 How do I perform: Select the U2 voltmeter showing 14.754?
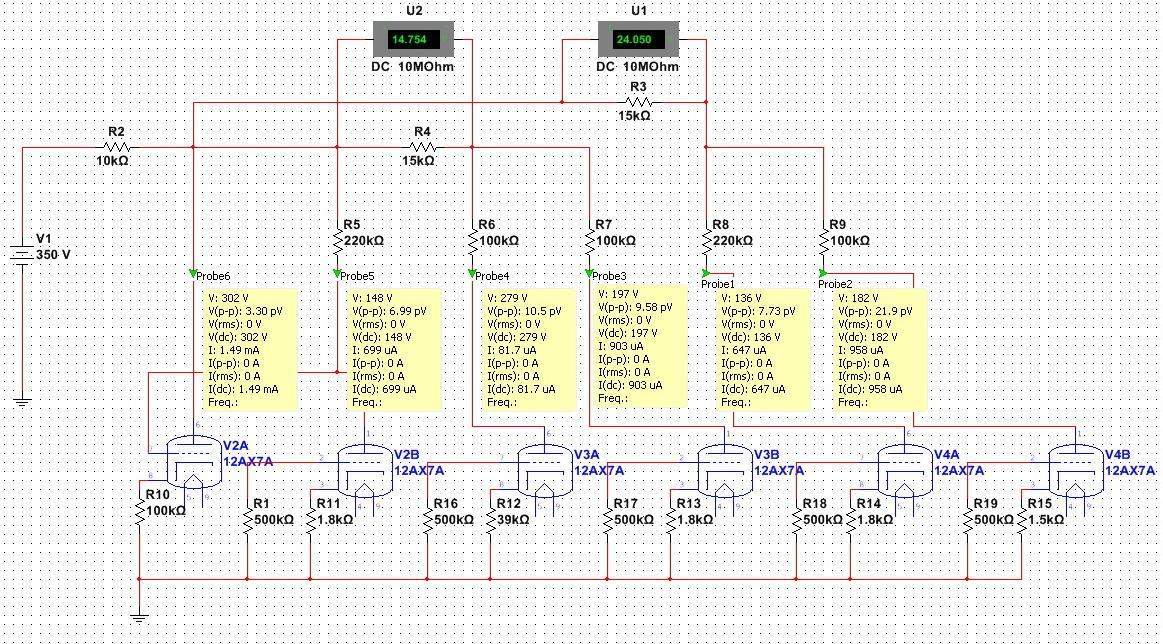point(413,40)
